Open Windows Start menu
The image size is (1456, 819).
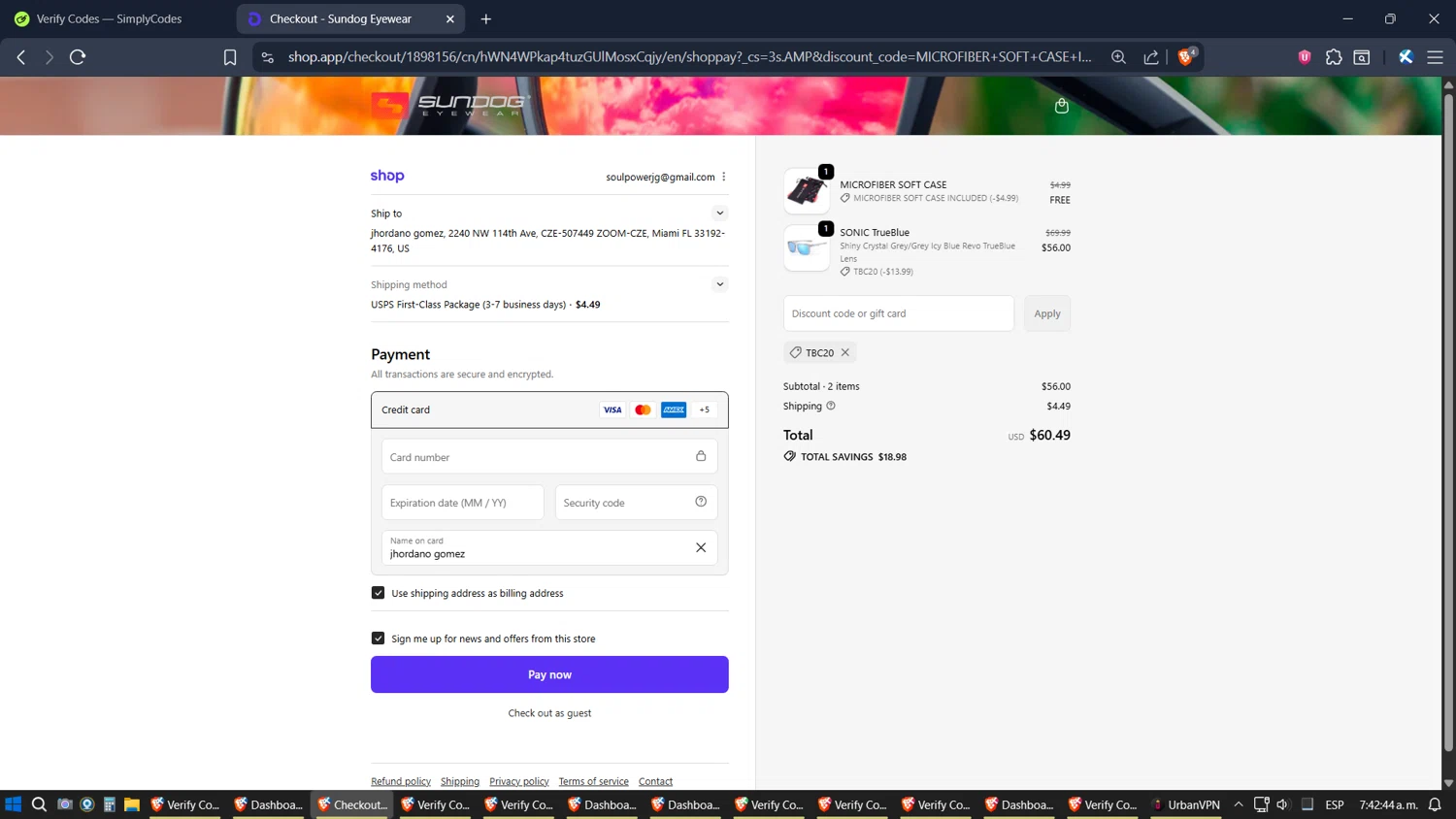pyautogui.click(x=14, y=804)
